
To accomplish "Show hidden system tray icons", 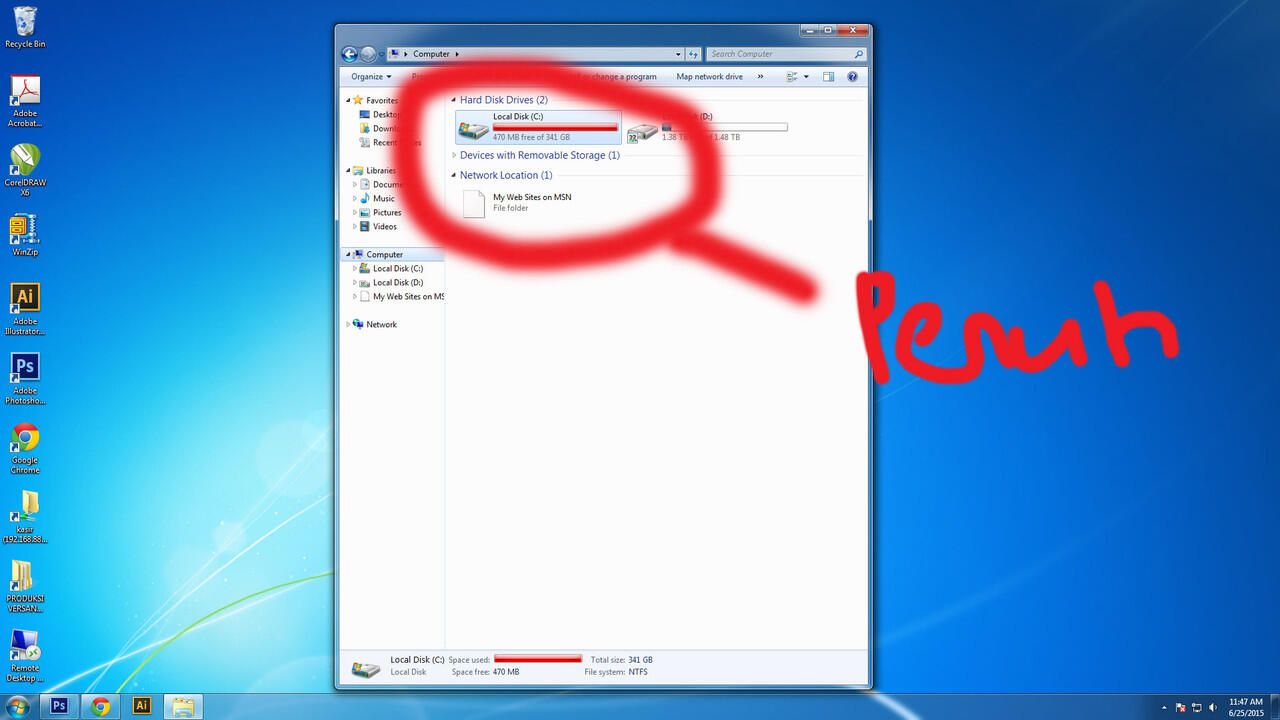I will coord(1164,707).
